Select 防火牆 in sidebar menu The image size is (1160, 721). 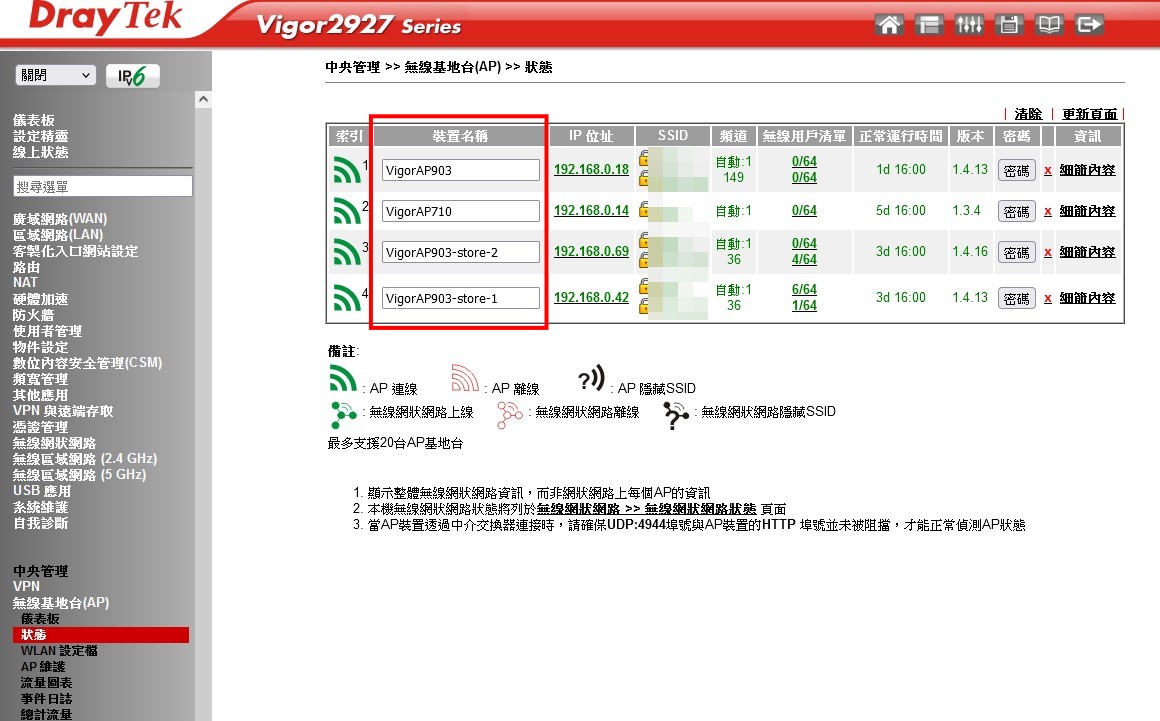tap(33, 315)
